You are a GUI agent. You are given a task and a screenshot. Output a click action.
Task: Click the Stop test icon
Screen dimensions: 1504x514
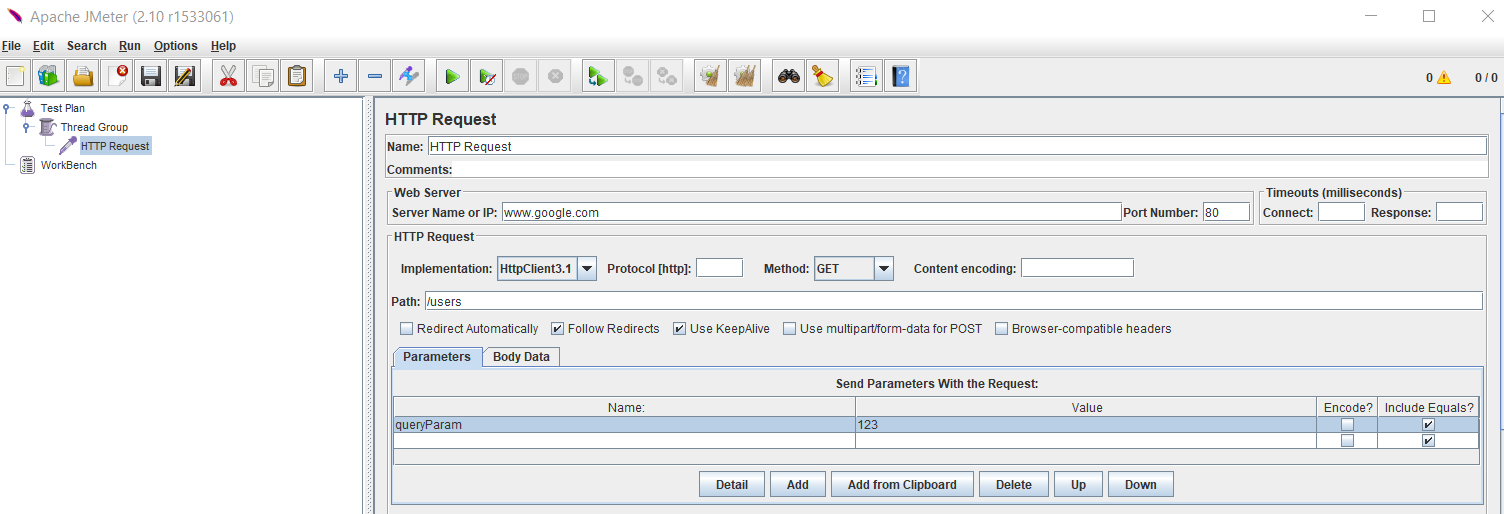pos(520,76)
